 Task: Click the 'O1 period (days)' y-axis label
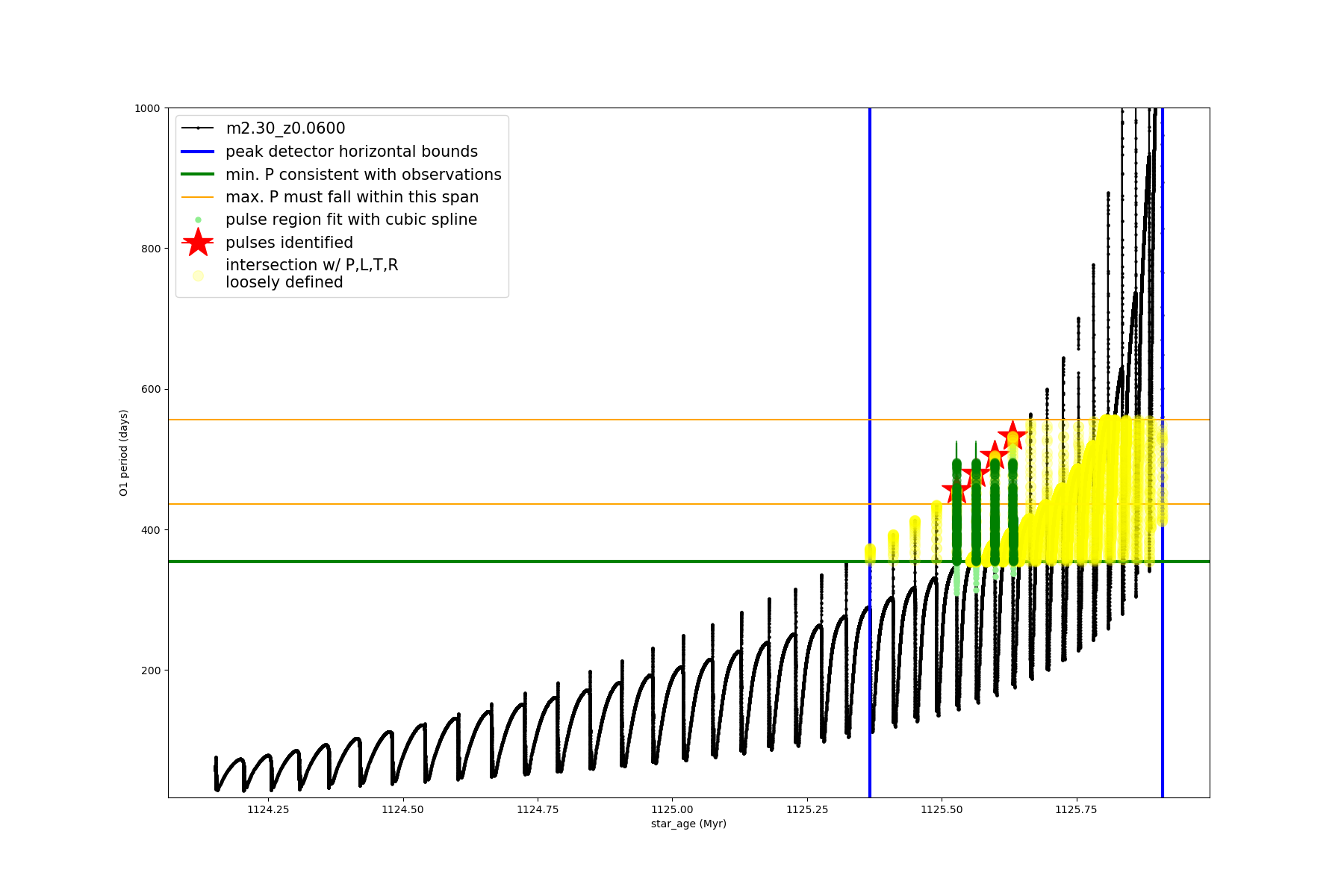point(124,452)
